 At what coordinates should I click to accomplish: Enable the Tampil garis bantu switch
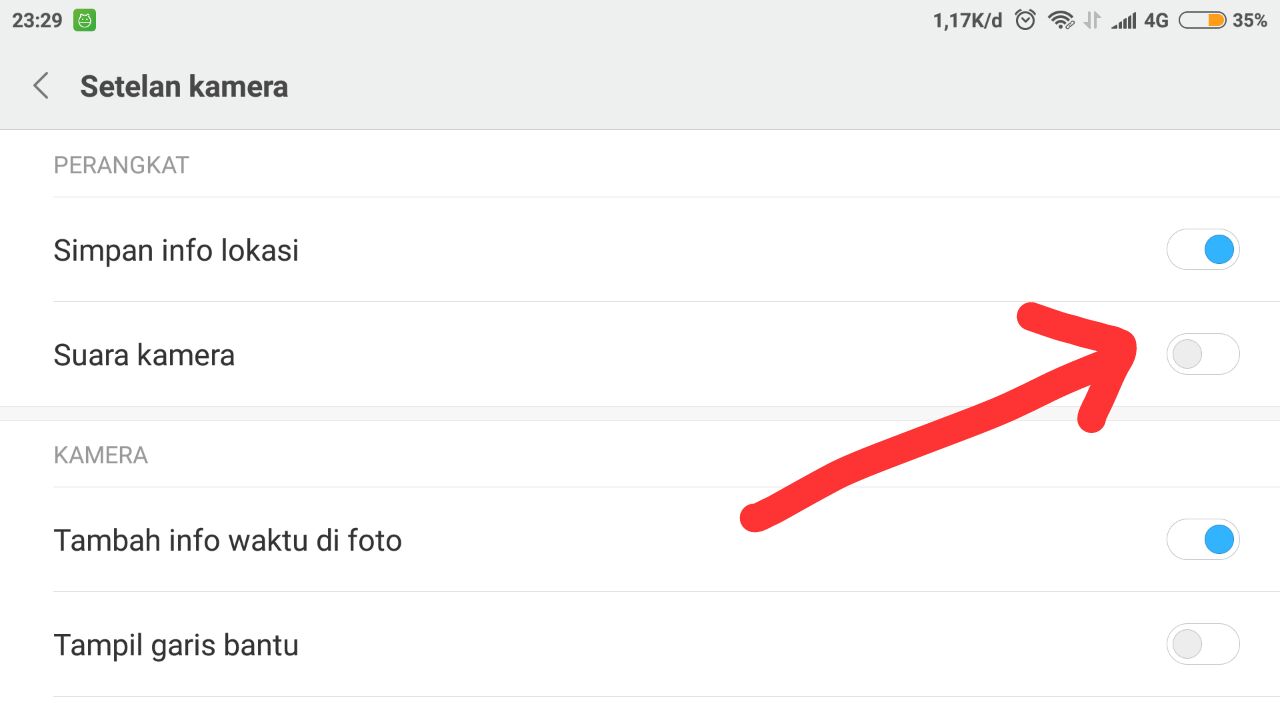click(1203, 645)
